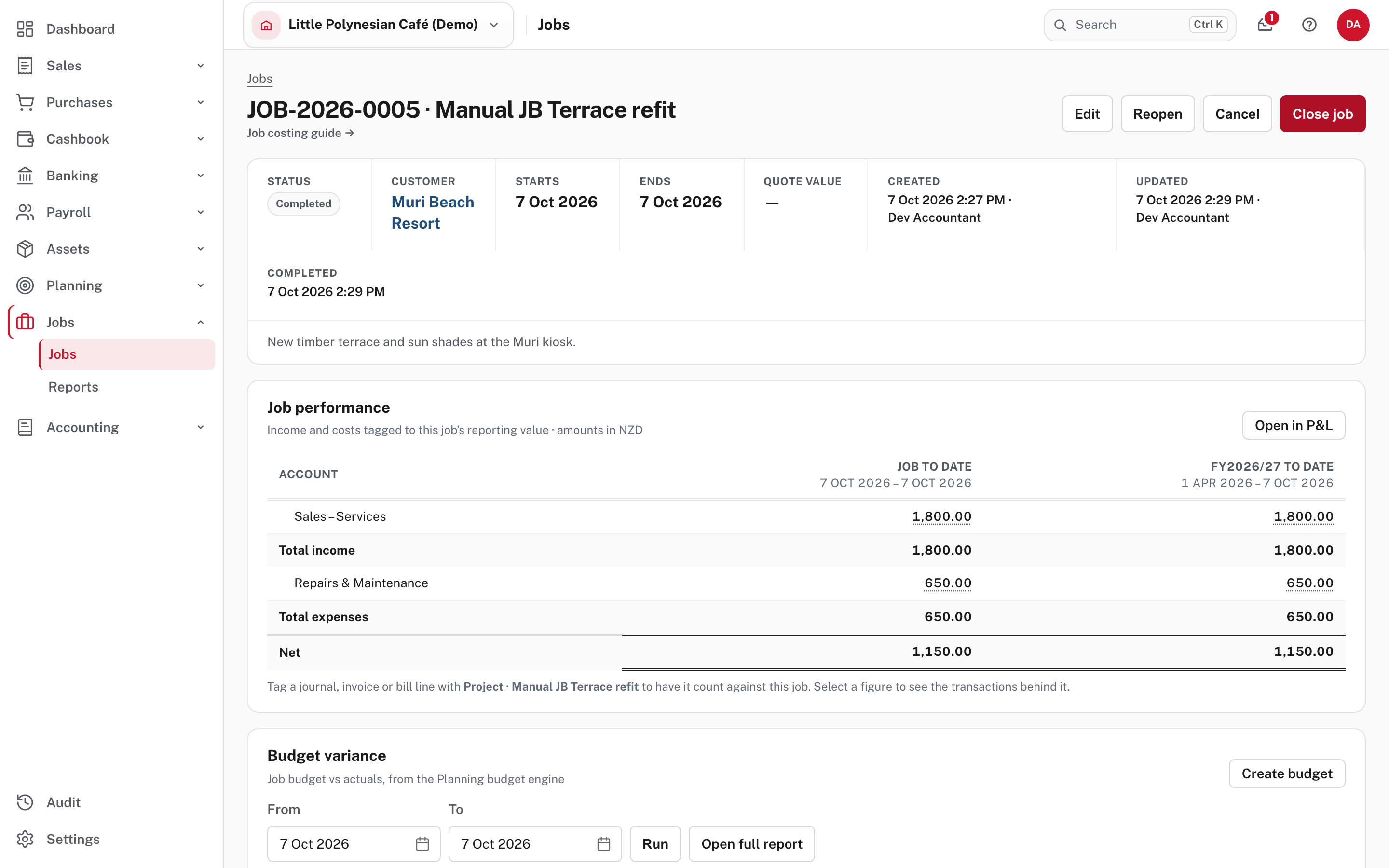
Task: Open Sales–Services job-to-date 1,800.00 figure
Action: [941, 516]
